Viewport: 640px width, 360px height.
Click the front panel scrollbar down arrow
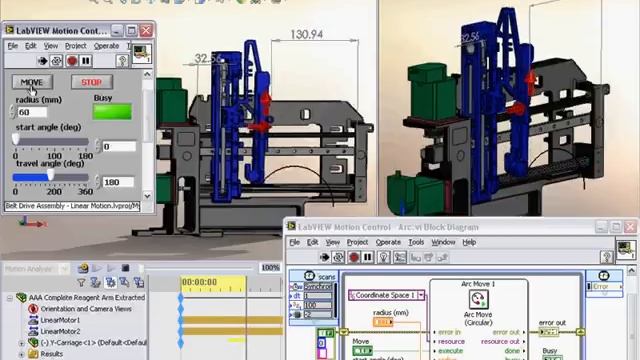point(147,196)
